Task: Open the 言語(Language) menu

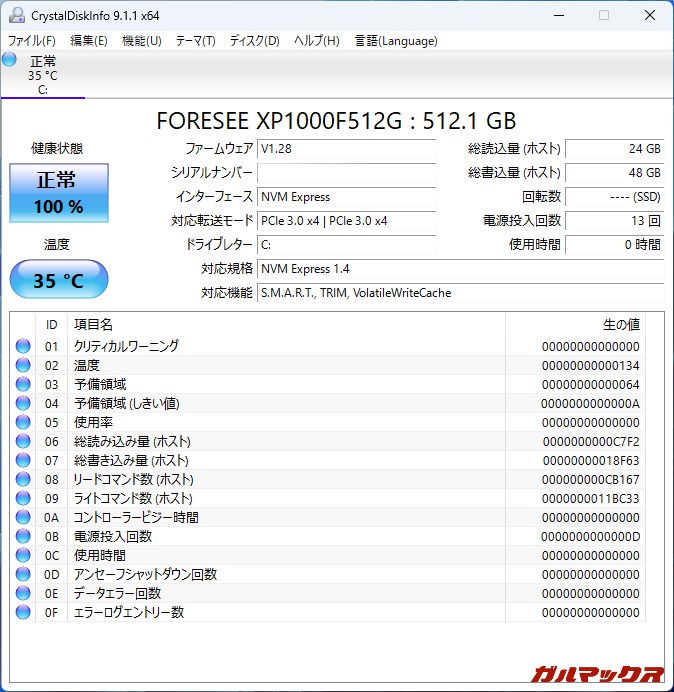Action: 396,41
